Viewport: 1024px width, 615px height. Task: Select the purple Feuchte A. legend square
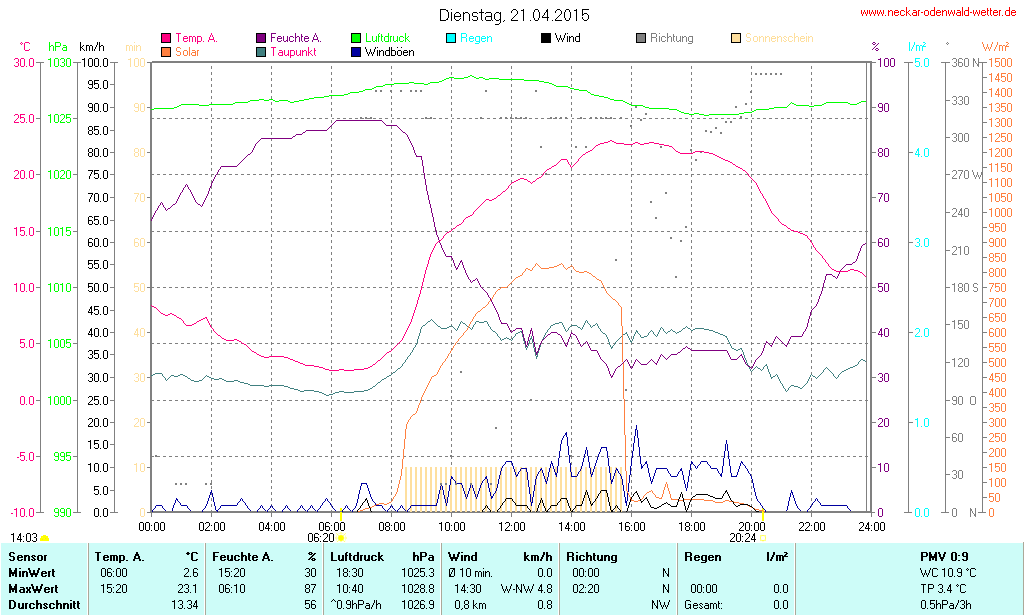(261, 38)
